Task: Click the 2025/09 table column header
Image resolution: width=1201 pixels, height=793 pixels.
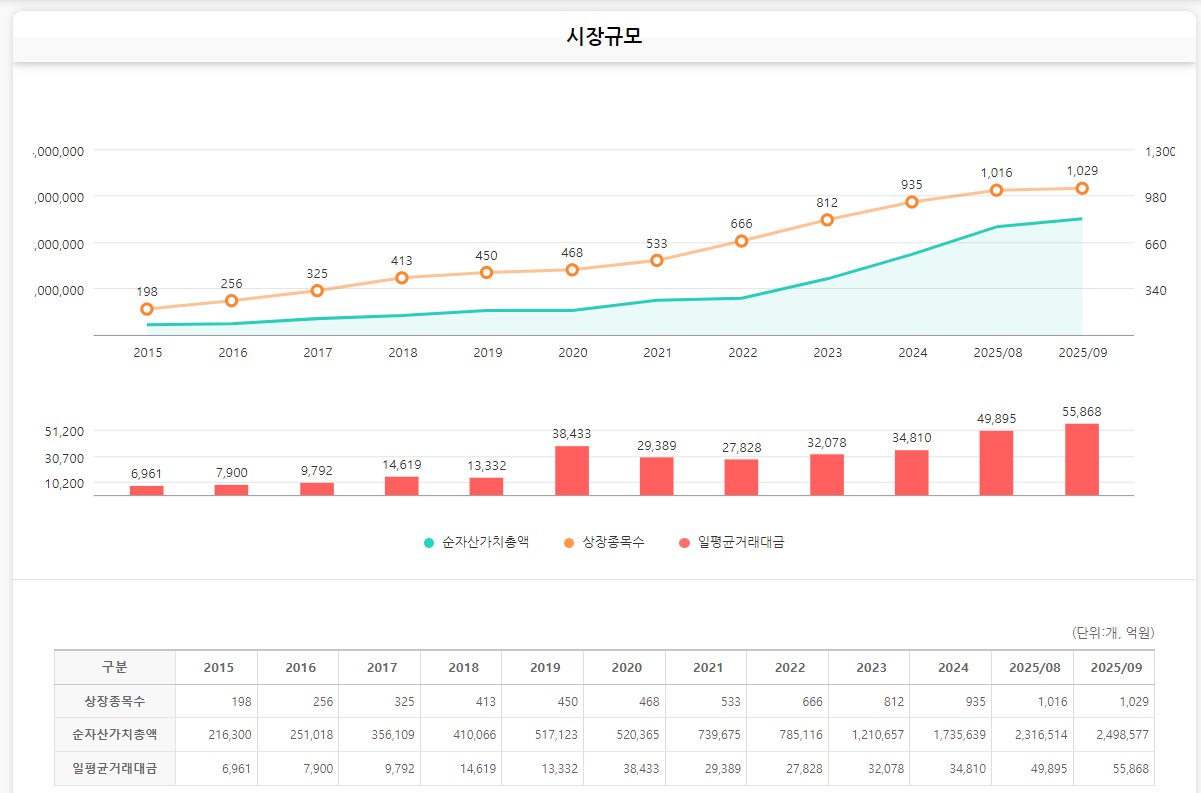Action: click(1114, 667)
